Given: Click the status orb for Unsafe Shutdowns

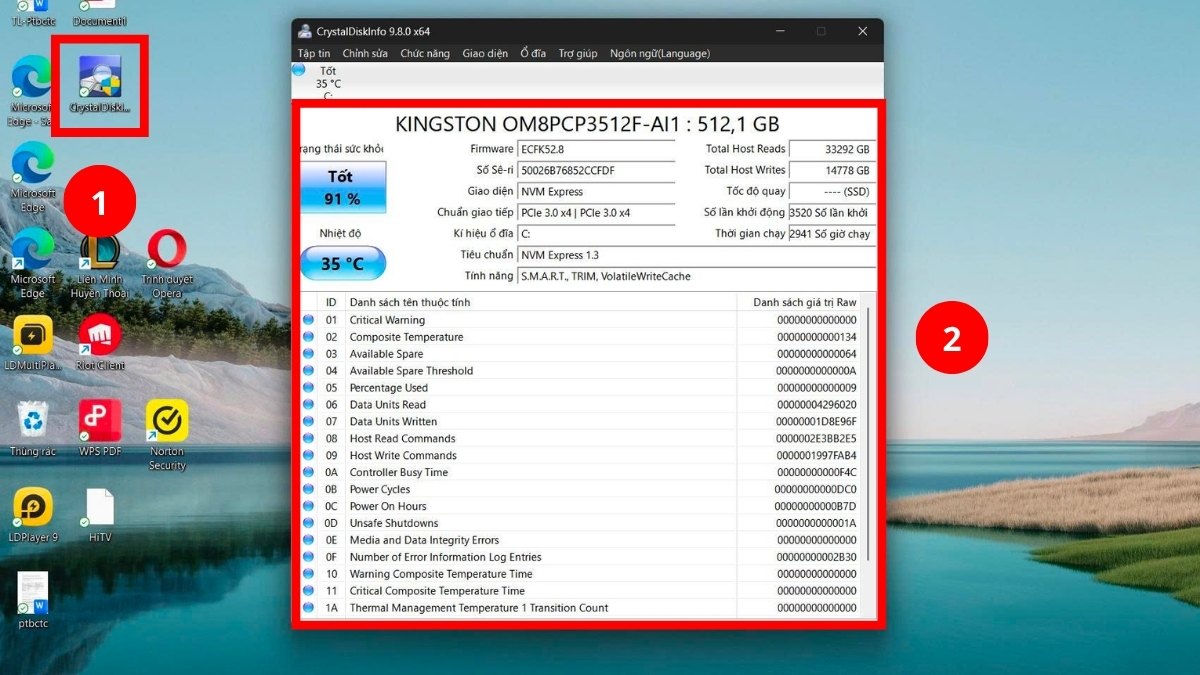Looking at the screenshot, I should tap(309, 523).
